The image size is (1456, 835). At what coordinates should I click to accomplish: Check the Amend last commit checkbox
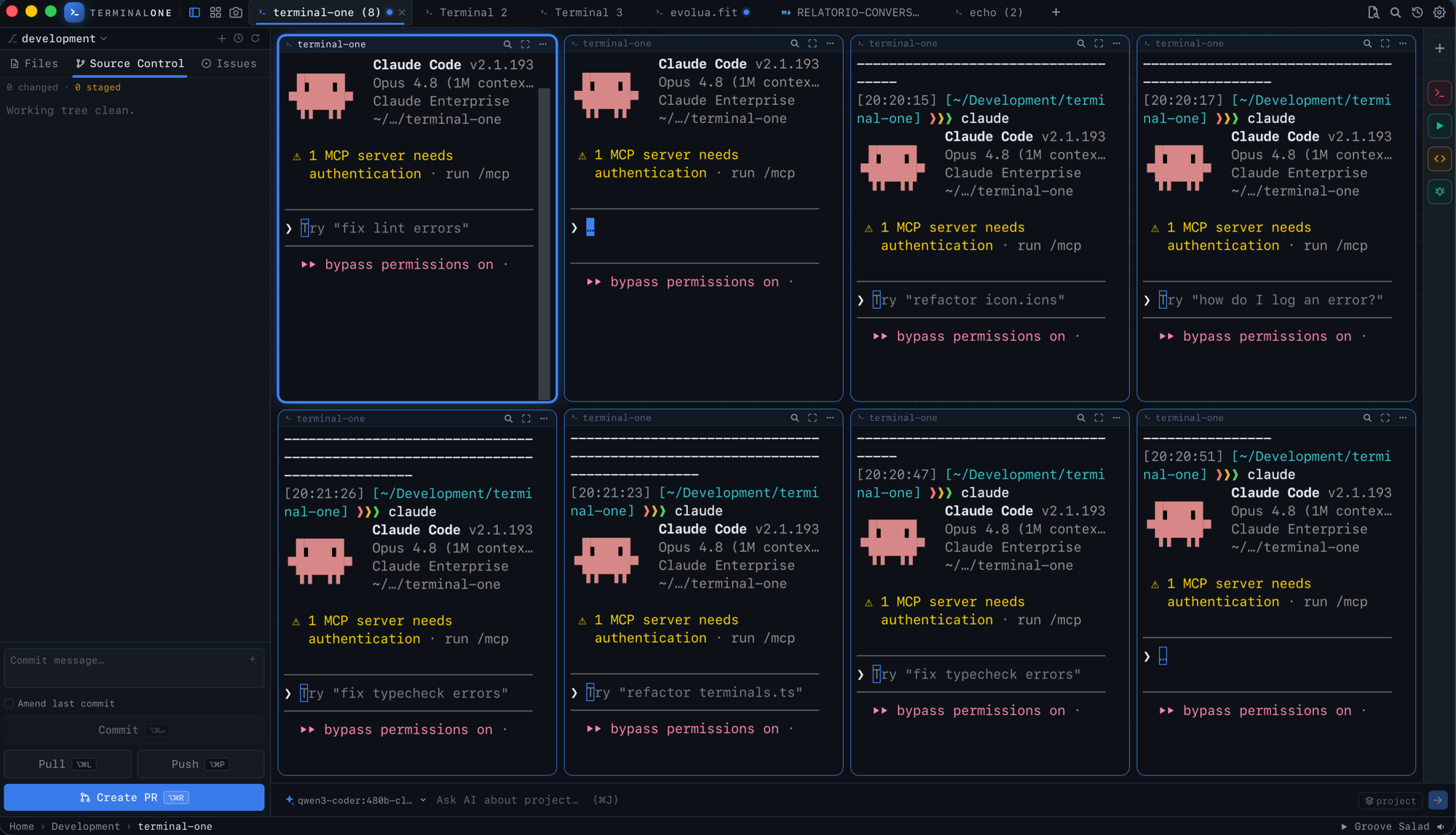click(9, 704)
